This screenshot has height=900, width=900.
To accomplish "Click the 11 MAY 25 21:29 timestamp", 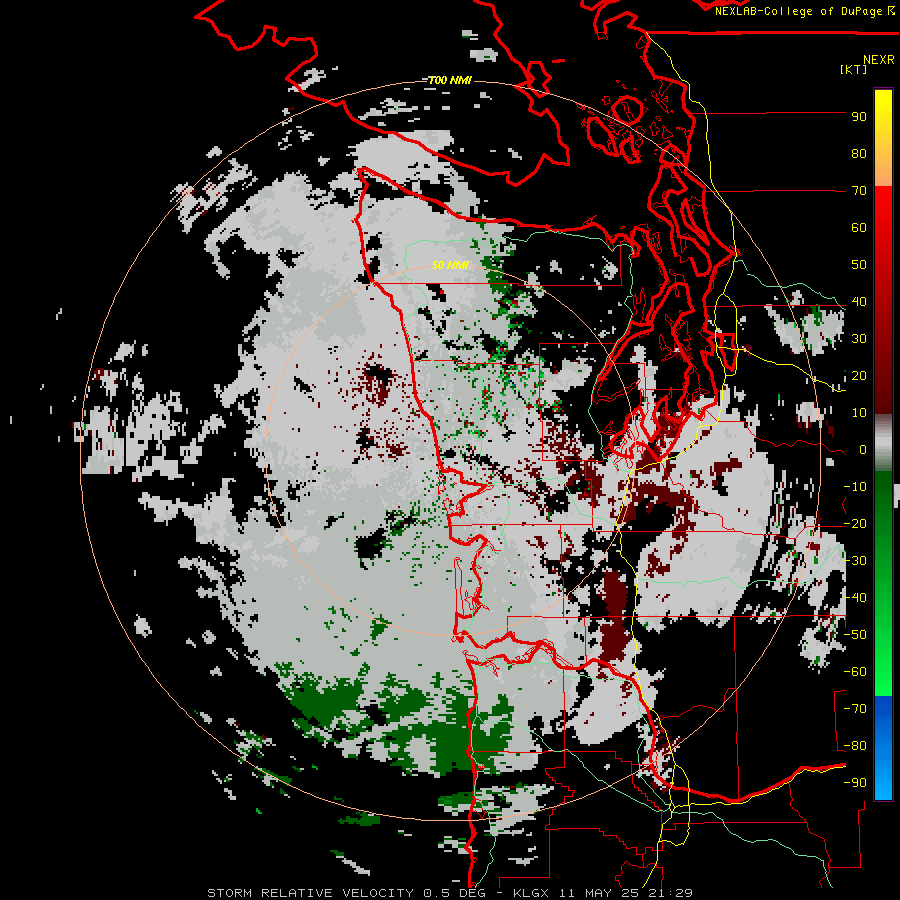I will [626, 893].
